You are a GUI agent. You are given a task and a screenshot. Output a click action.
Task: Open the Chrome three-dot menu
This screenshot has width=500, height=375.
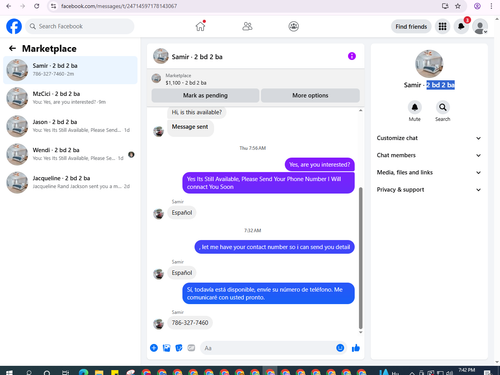pos(491,6)
